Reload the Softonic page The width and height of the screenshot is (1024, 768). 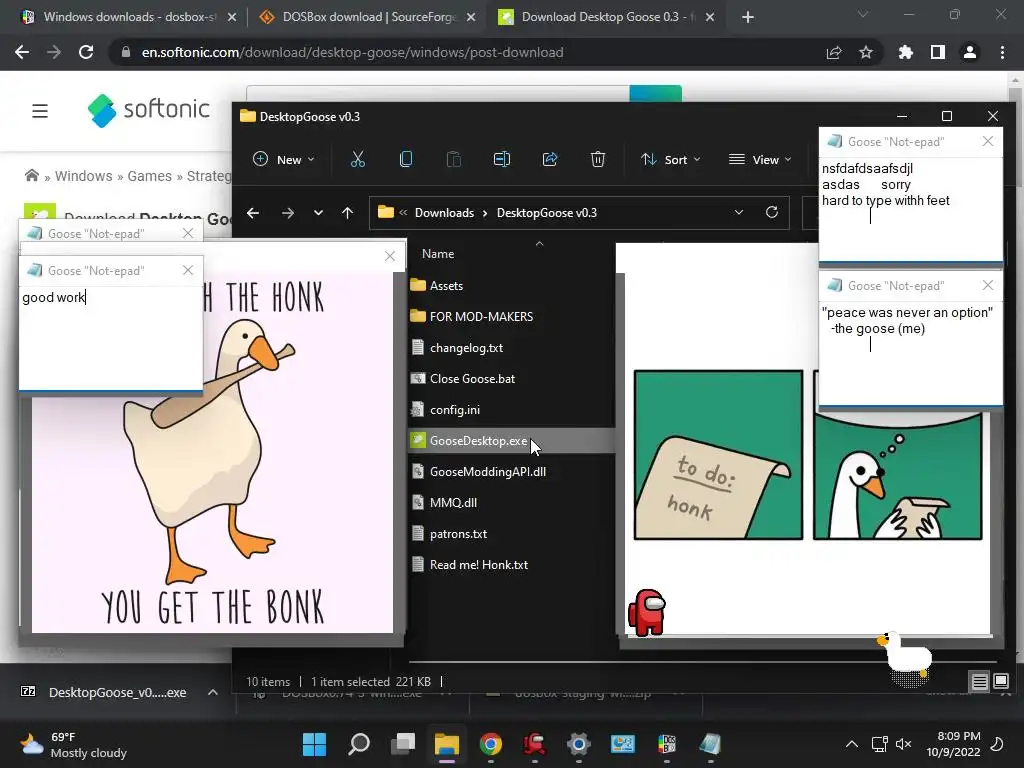pyautogui.click(x=86, y=52)
